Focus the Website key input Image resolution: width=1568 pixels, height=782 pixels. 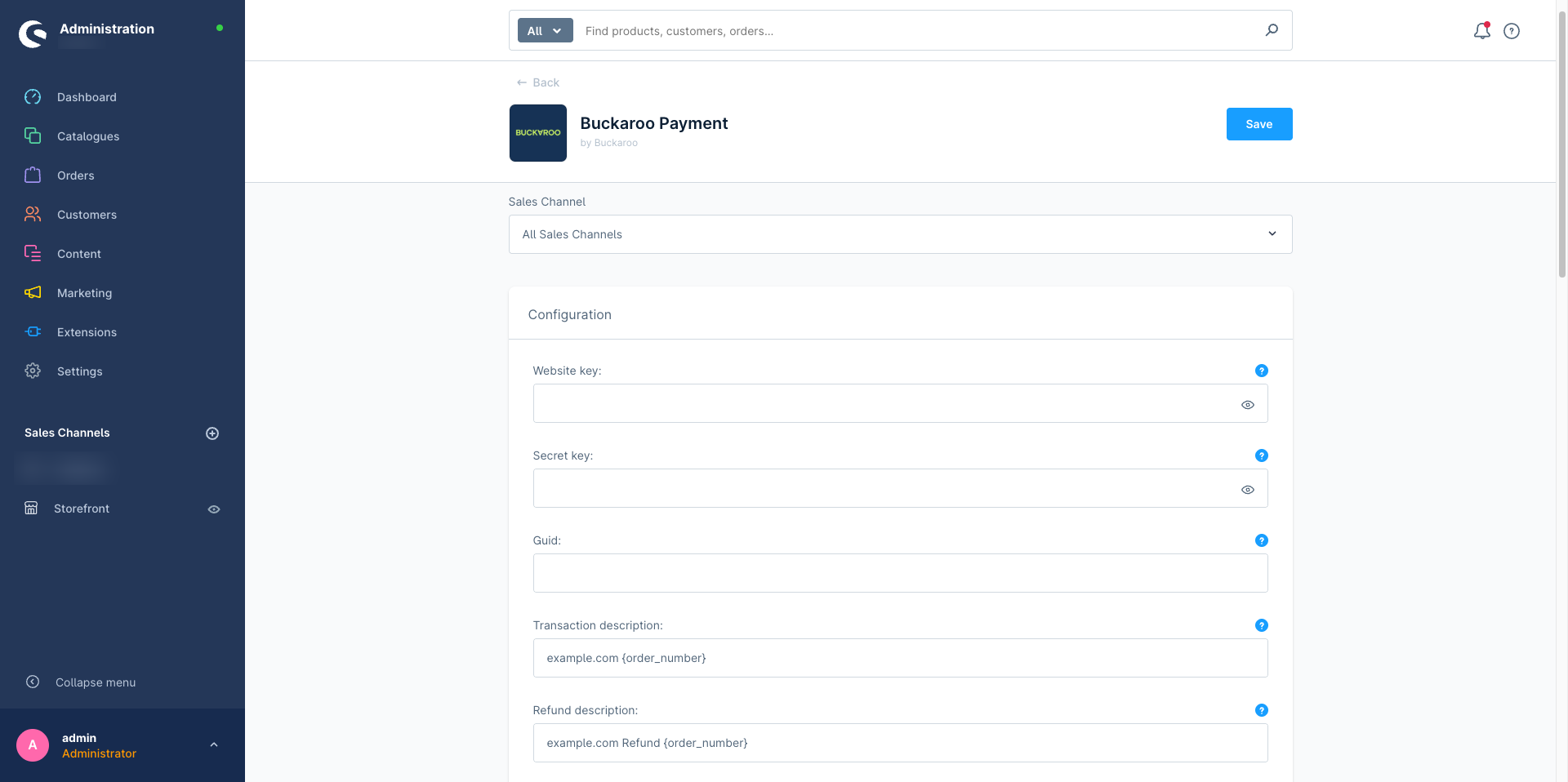(900, 403)
